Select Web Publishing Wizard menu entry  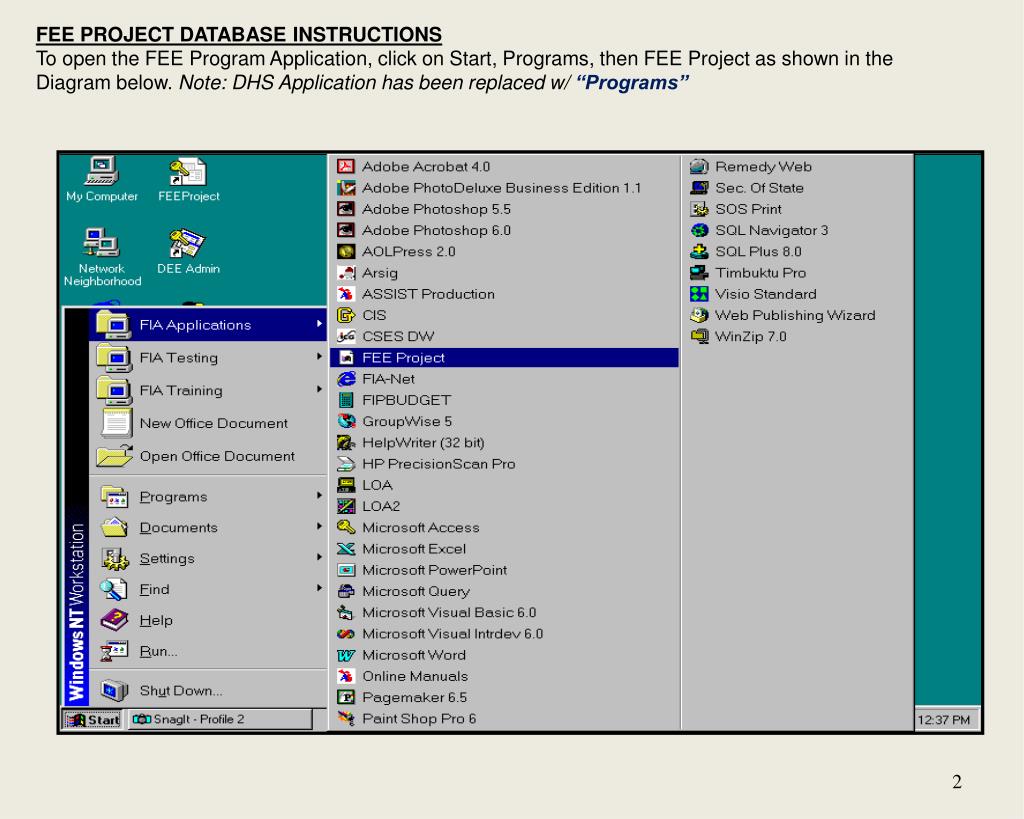(x=797, y=315)
